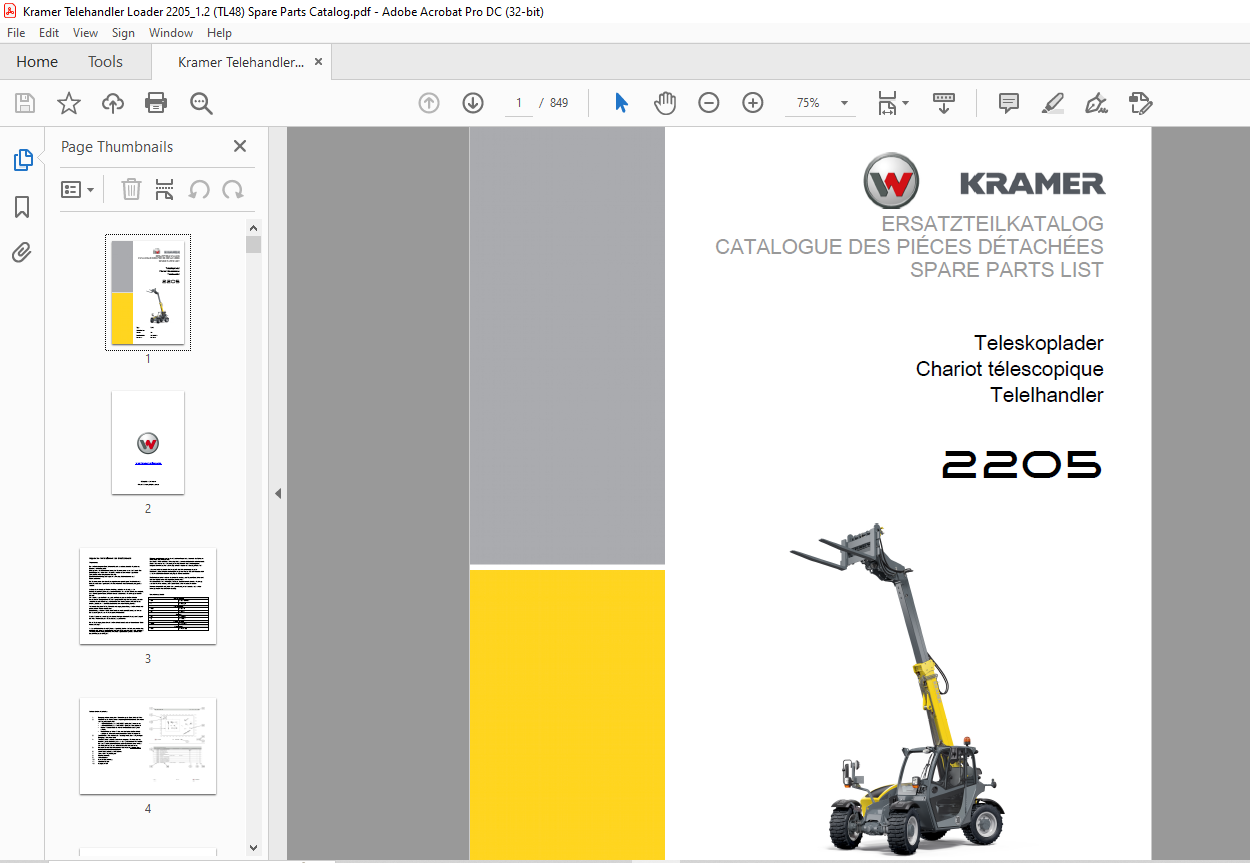The image size is (1250, 863).
Task: Select page 4 thumbnail
Action: pyautogui.click(x=148, y=746)
